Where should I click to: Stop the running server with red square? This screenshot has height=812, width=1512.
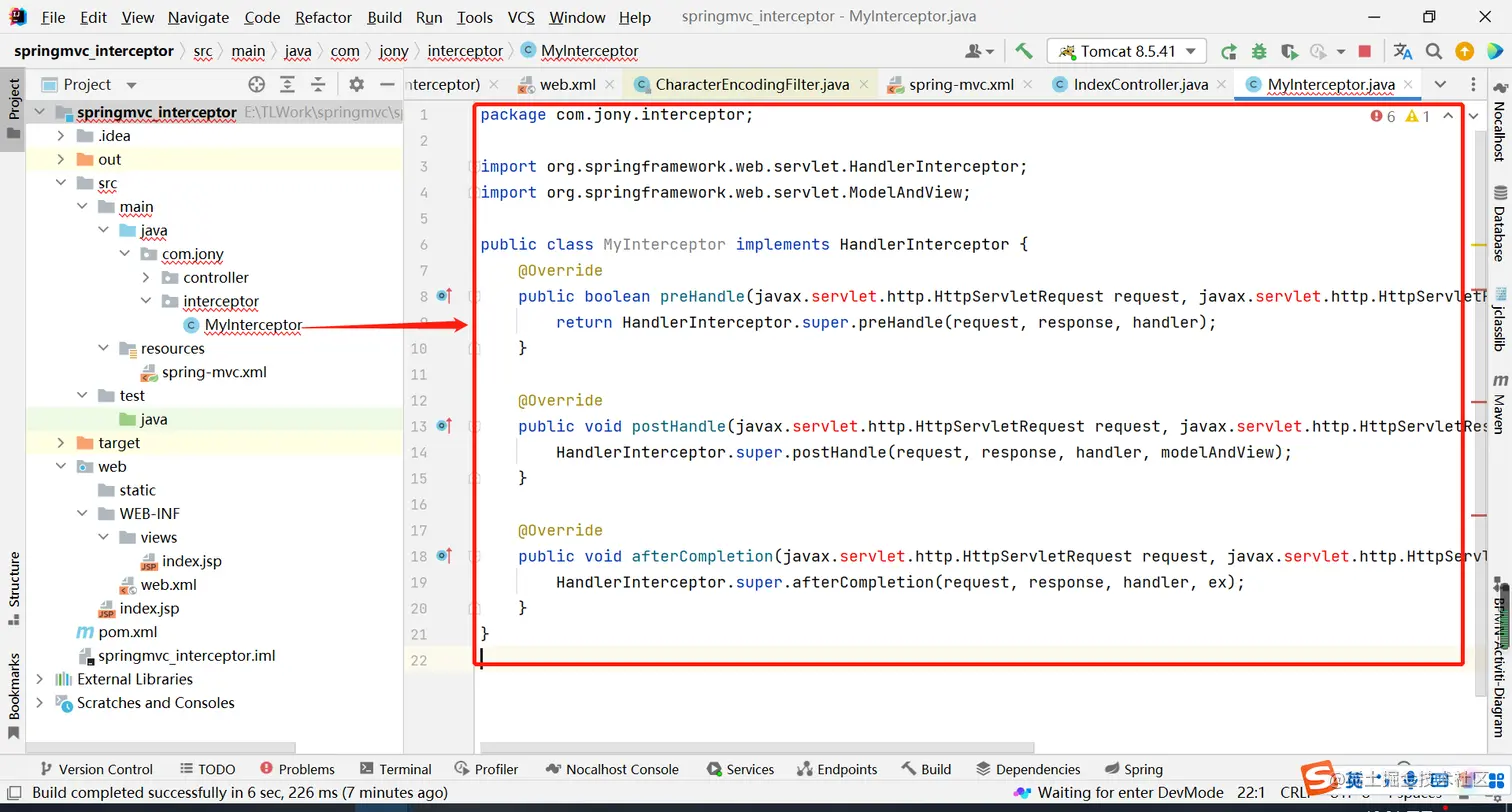[x=1365, y=51]
